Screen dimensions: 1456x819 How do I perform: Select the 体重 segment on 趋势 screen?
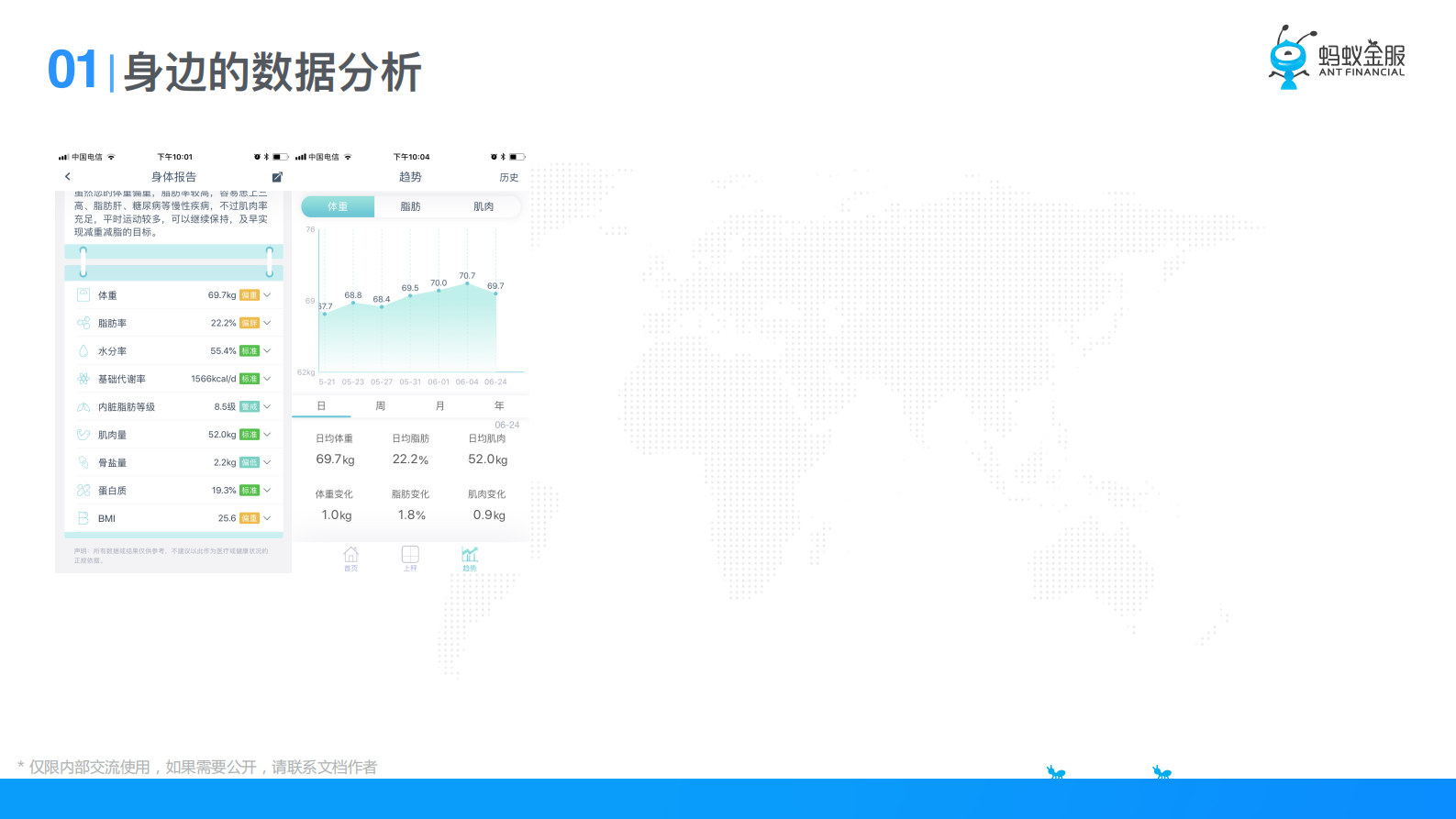tap(338, 206)
